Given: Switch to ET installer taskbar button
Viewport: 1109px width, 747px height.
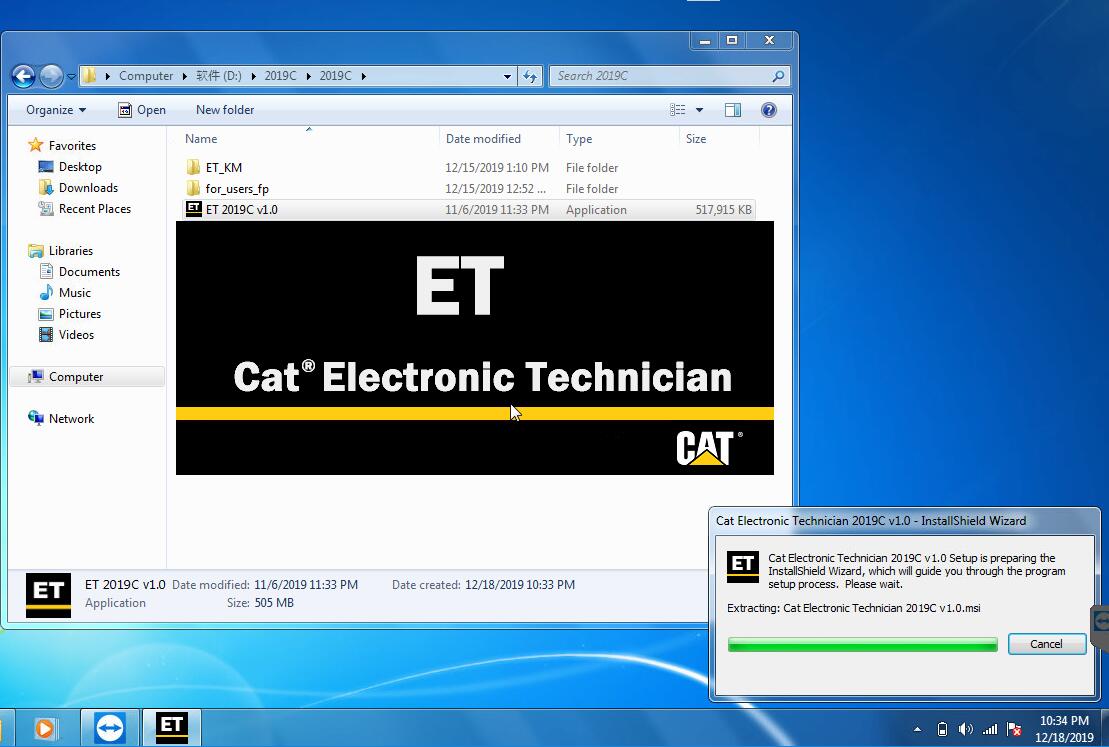Looking at the screenshot, I should coord(172,728).
